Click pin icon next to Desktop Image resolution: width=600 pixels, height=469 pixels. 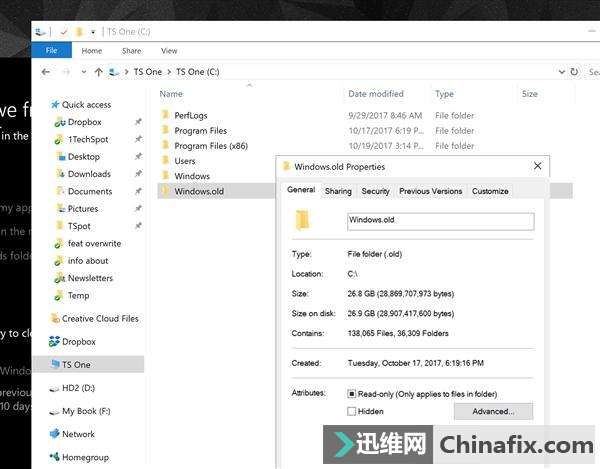[138, 156]
